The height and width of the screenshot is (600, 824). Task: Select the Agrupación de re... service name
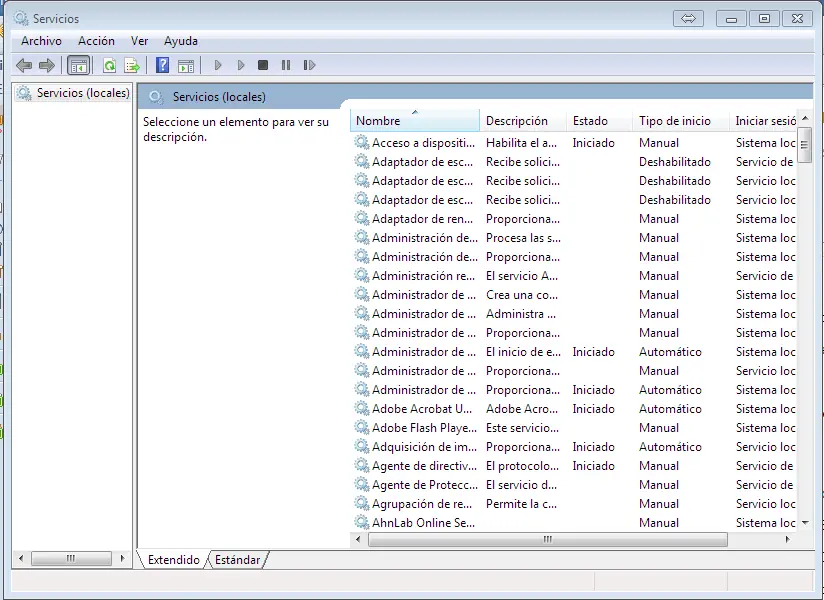(x=422, y=504)
